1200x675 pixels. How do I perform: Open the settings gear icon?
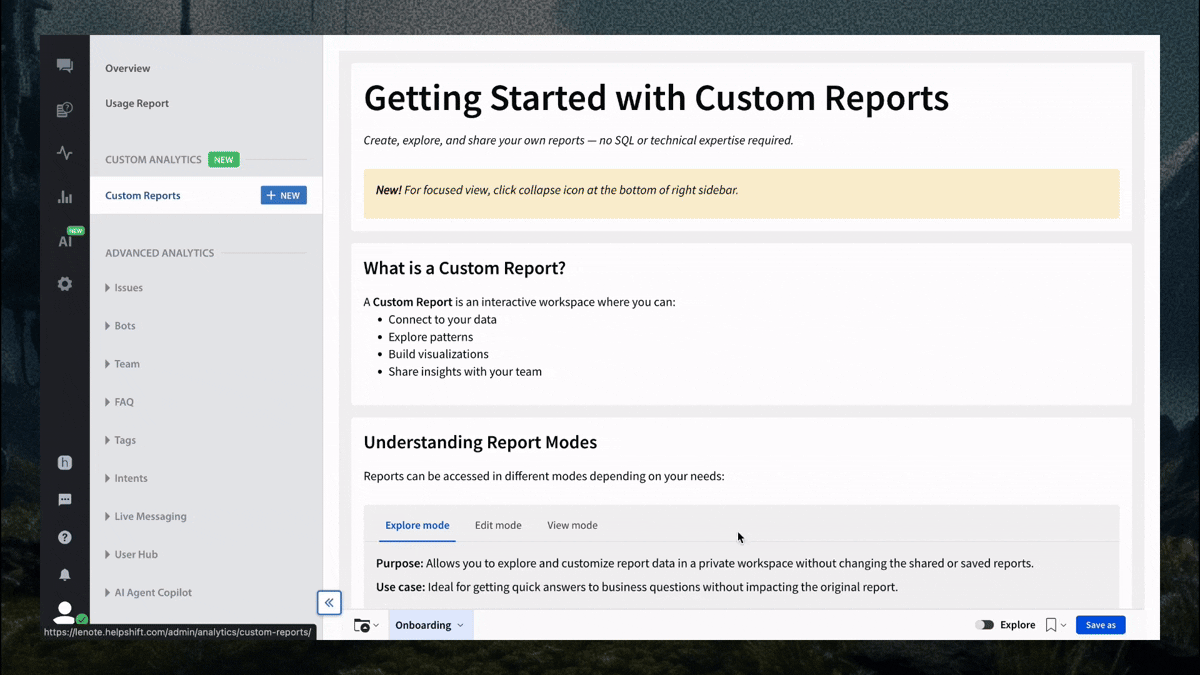[65, 284]
